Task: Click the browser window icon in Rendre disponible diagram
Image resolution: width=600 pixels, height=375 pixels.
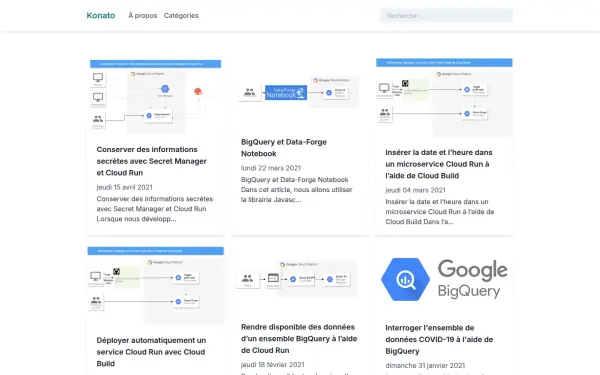Action: pos(273,278)
